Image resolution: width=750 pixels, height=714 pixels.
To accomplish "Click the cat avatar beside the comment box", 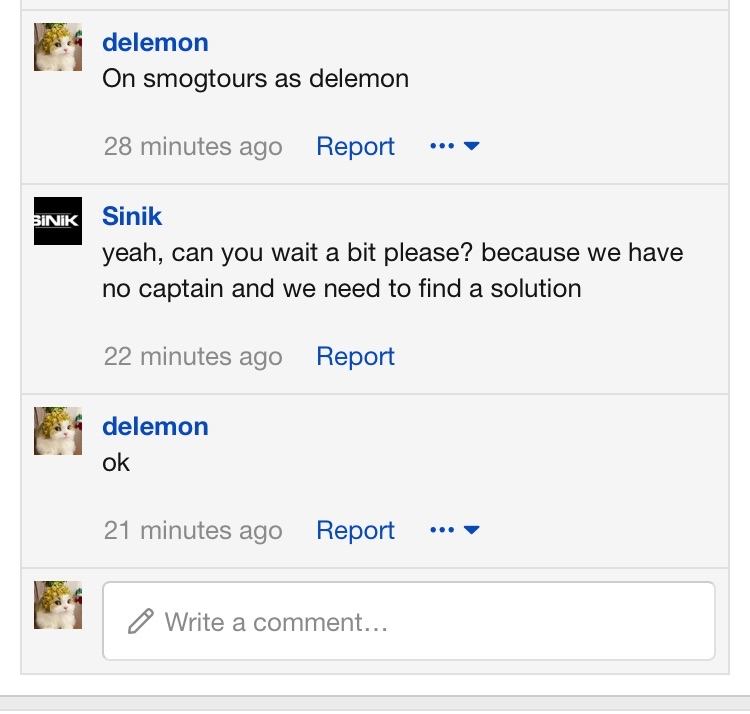I will pyautogui.click(x=58, y=605).
